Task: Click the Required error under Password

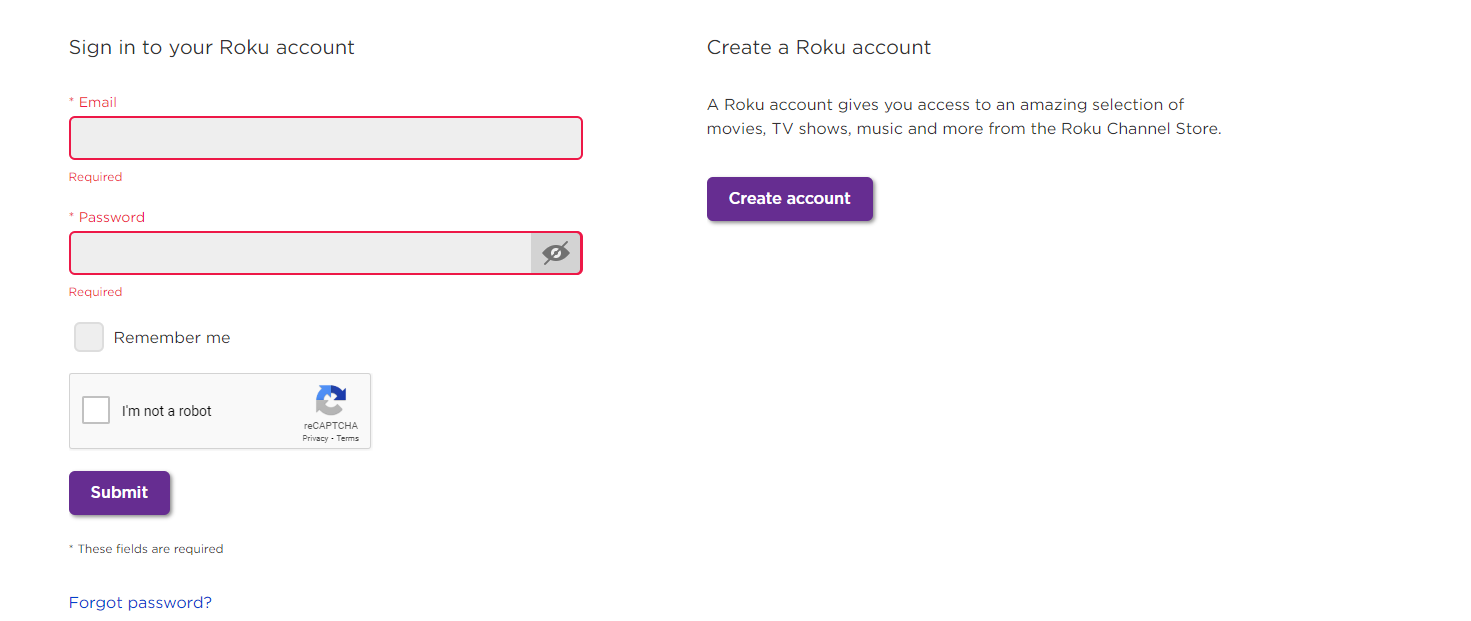Action: pyautogui.click(x=95, y=292)
